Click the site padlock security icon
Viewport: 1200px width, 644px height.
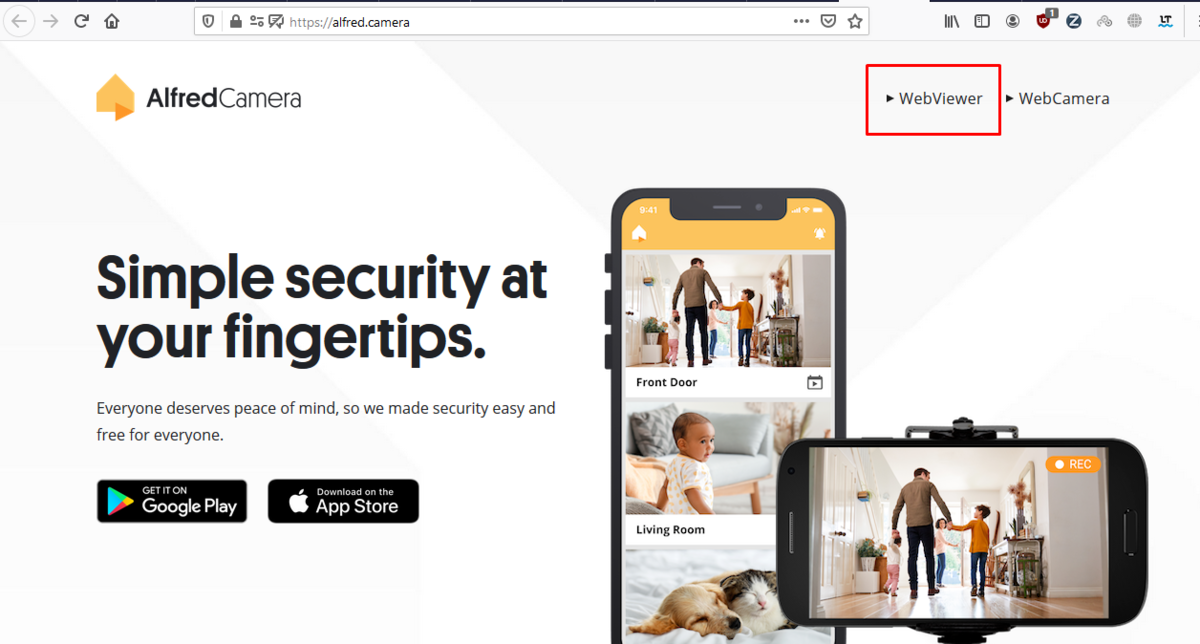pyautogui.click(x=236, y=21)
